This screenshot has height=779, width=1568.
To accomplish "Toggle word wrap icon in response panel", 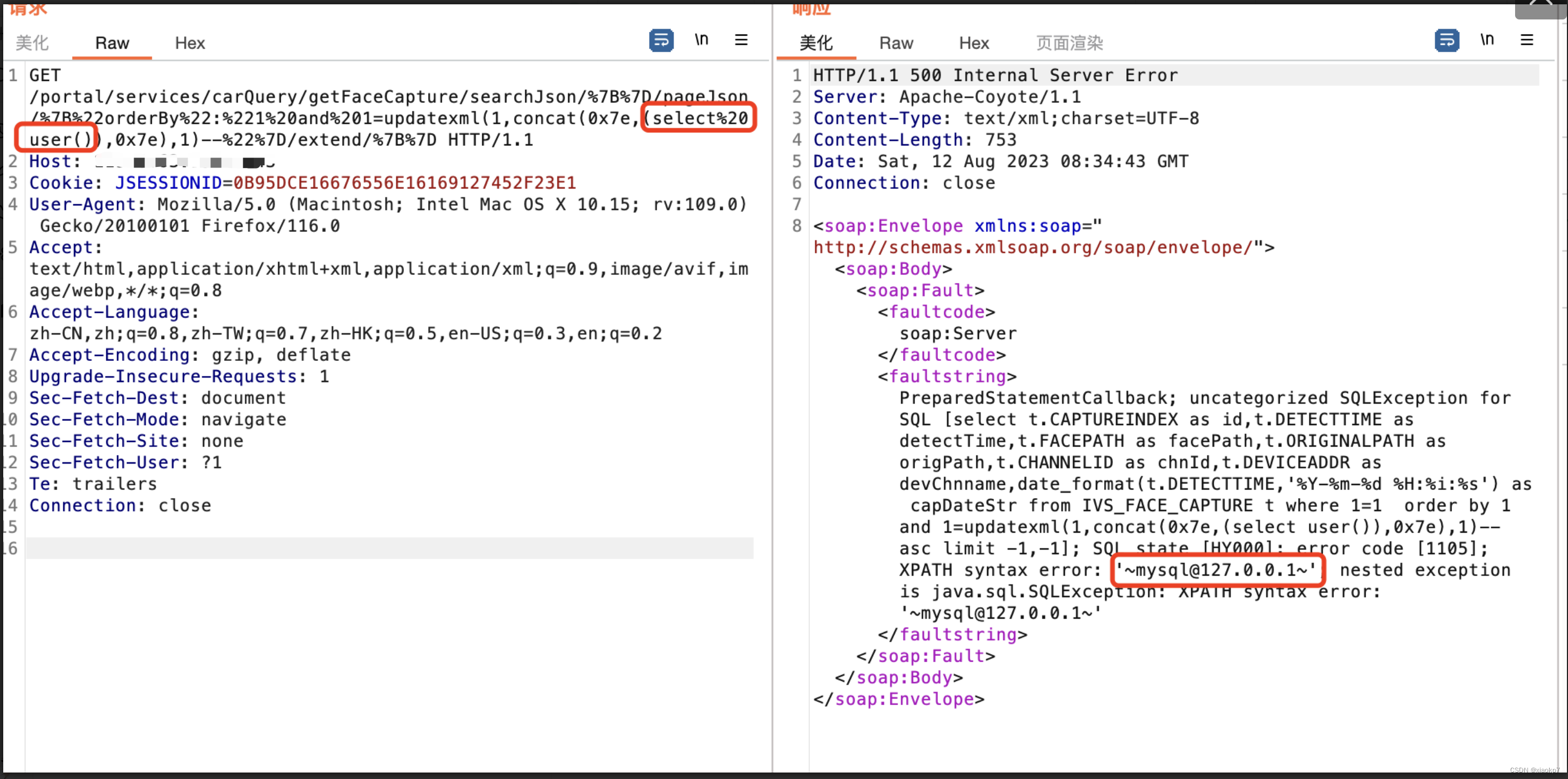I will click(x=1447, y=41).
